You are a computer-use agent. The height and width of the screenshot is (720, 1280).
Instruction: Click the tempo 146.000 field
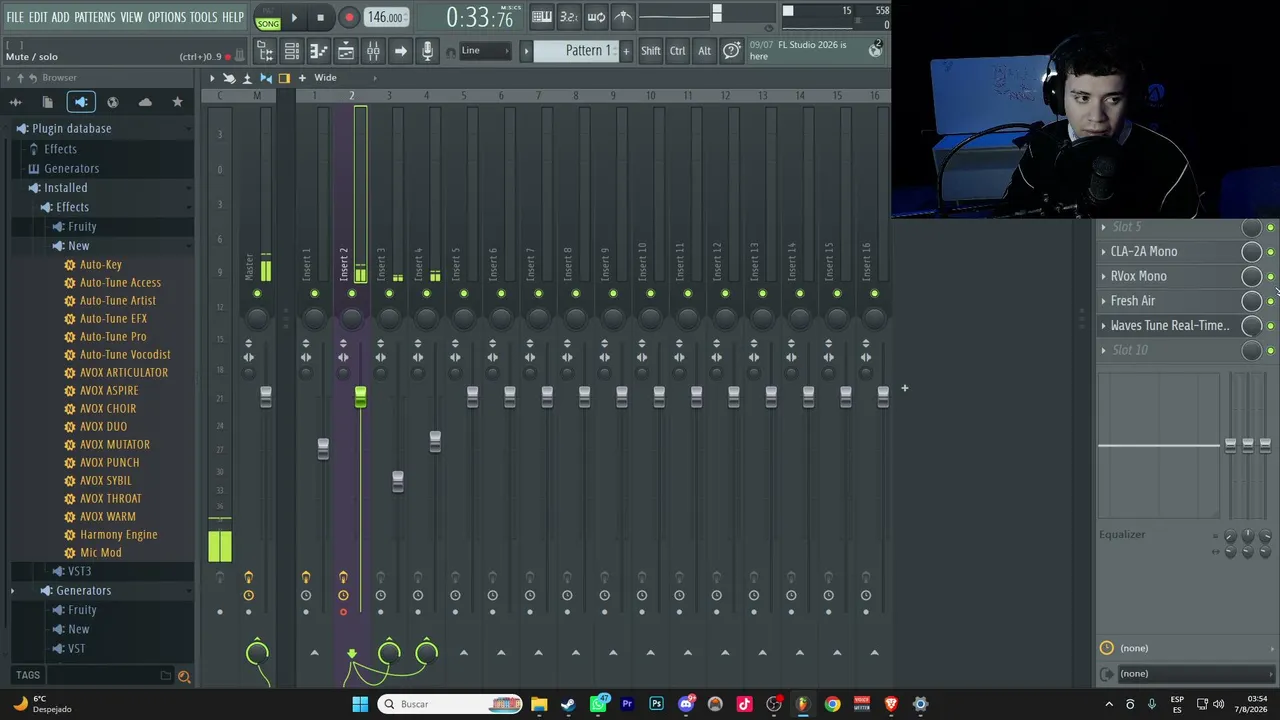pos(385,17)
